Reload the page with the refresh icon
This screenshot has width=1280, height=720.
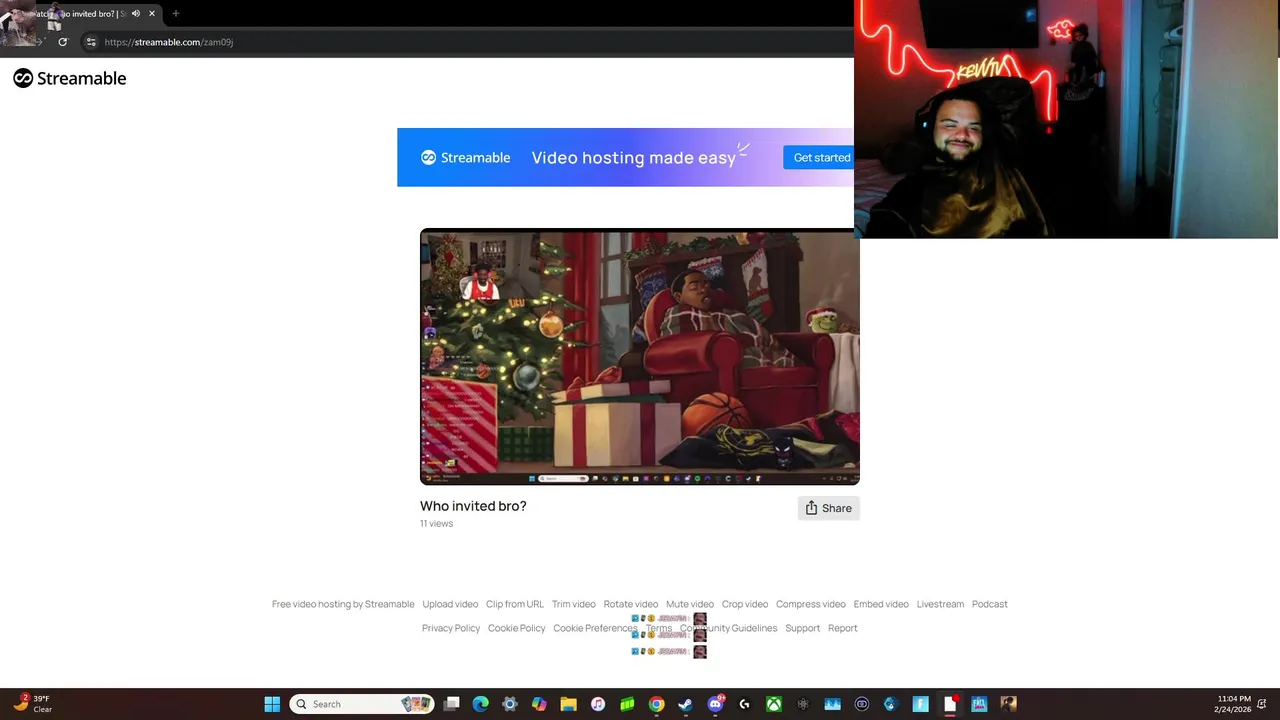(63, 42)
